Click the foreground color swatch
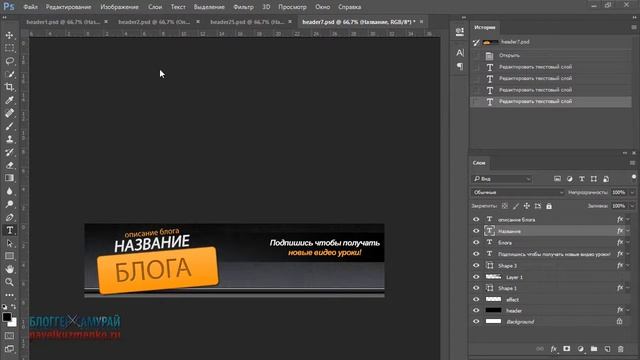Image resolution: width=640 pixels, height=360 pixels. pos(7,317)
